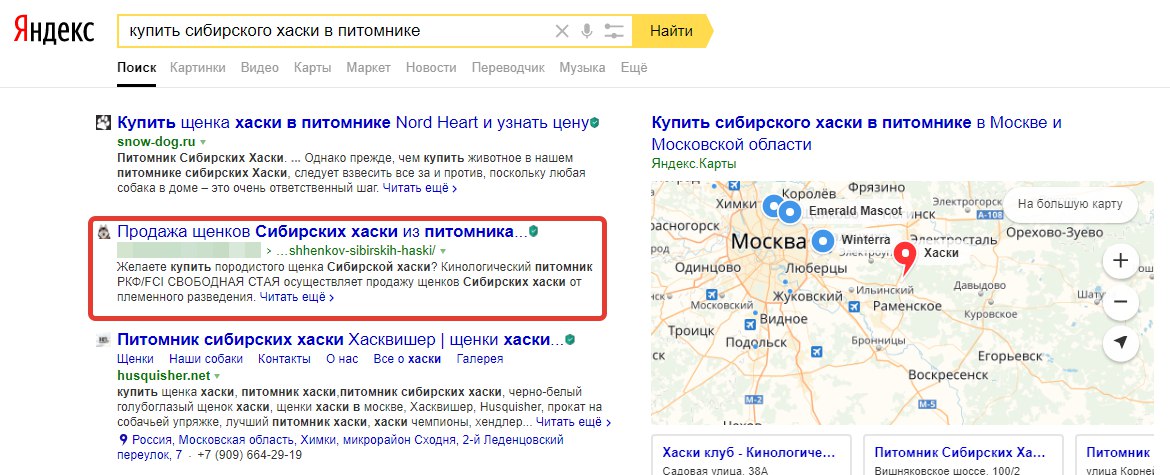Switch to the Картинки tab
1170x475 pixels.
[198, 68]
